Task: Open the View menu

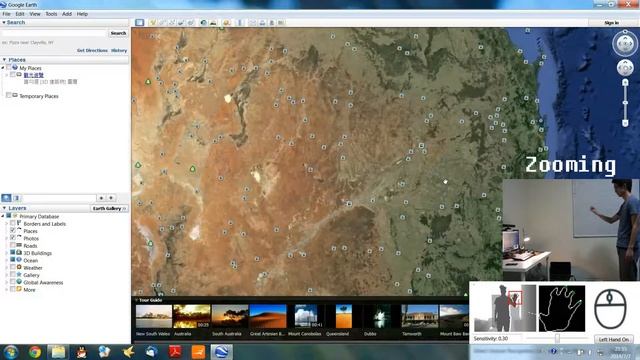Action: click(x=35, y=14)
